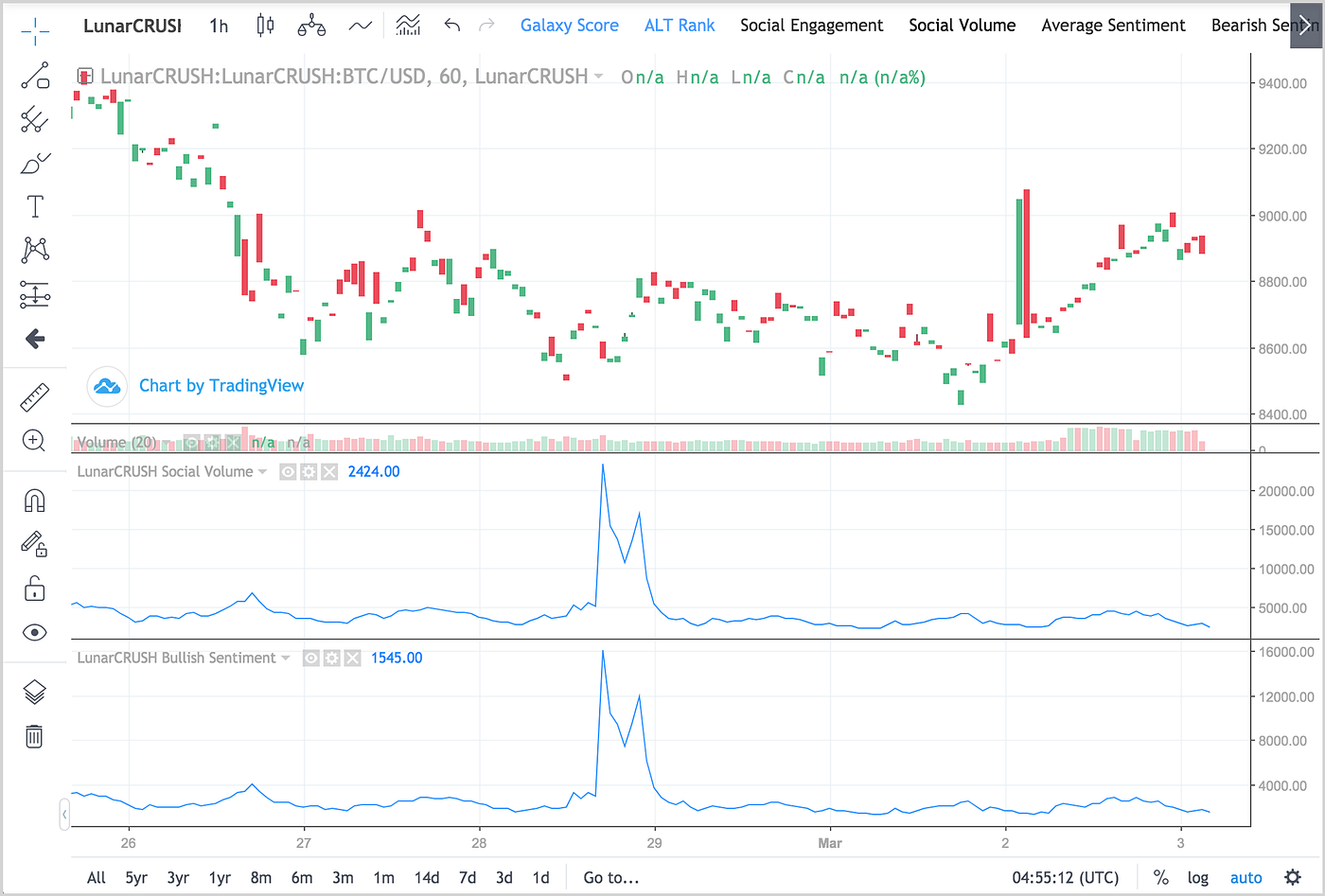Open the compare symbols scale icon
1325x896 pixels.
311,26
